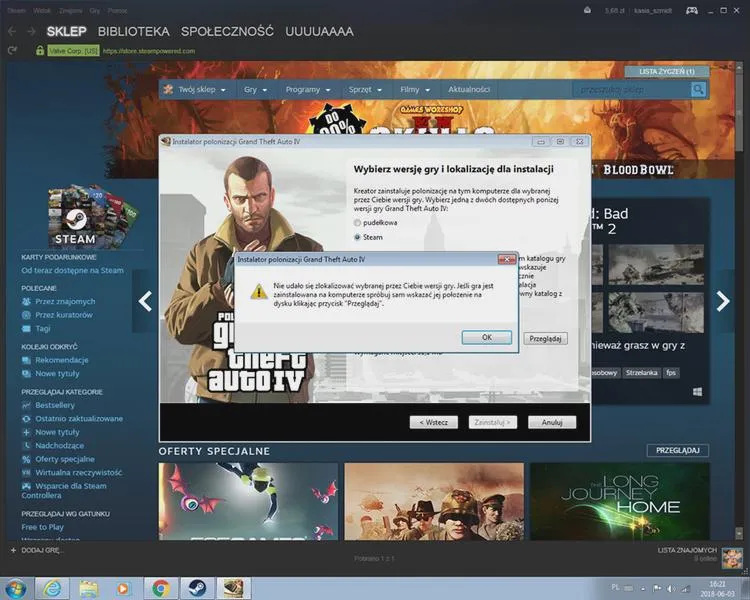Viewport: 750px width, 600px height.
Task: Select the pudełkowa version radio button
Action: [357, 222]
